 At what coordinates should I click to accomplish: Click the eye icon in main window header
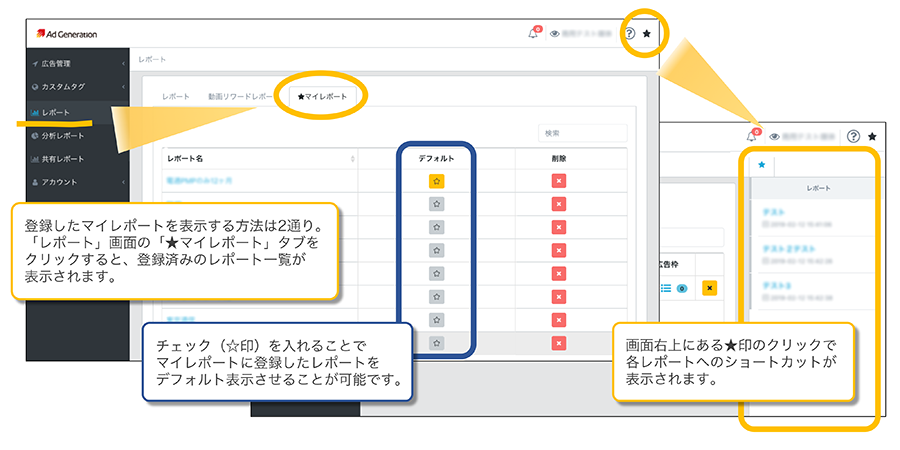[554, 34]
